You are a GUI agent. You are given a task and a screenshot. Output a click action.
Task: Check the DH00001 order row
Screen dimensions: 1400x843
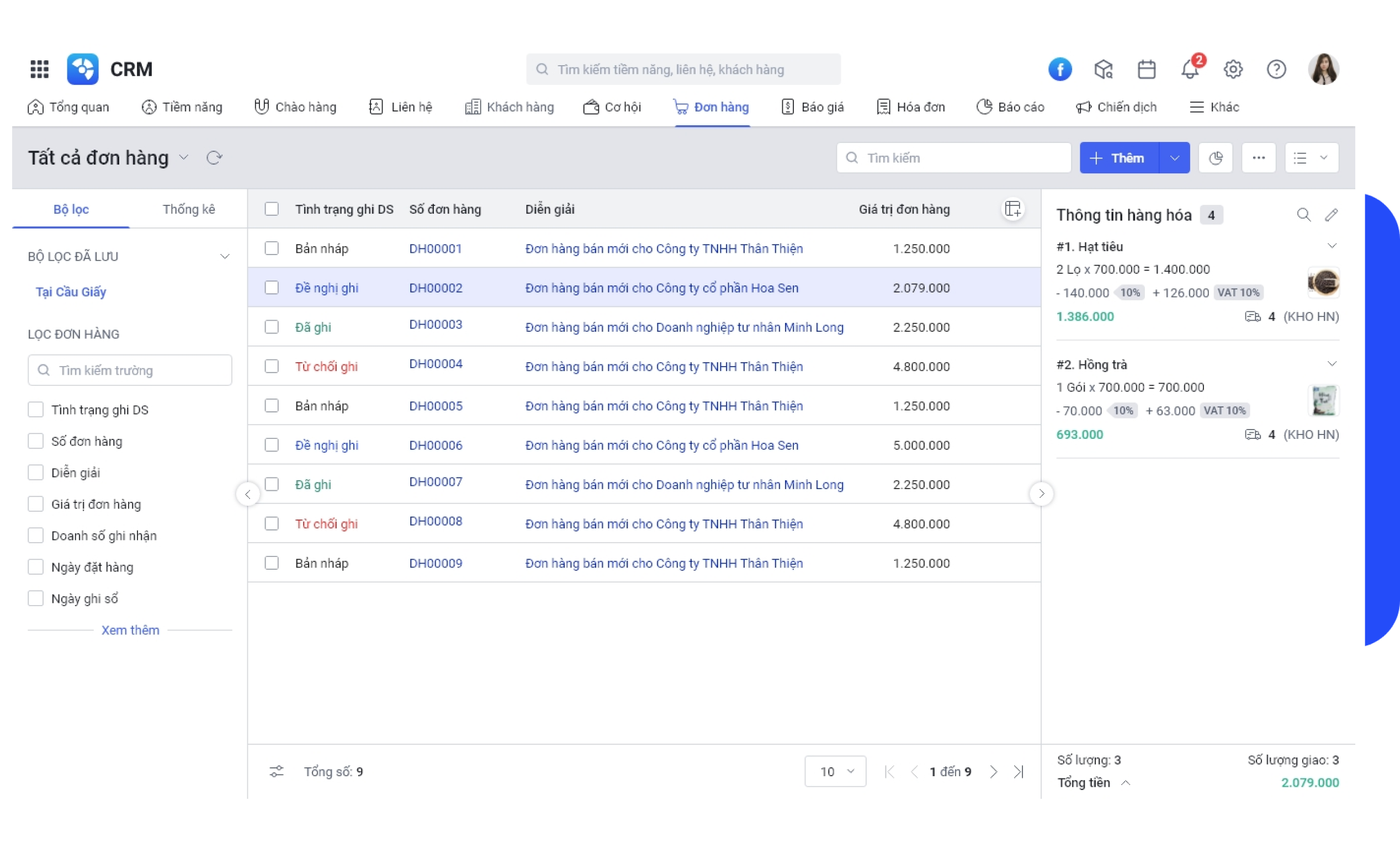coord(272,248)
